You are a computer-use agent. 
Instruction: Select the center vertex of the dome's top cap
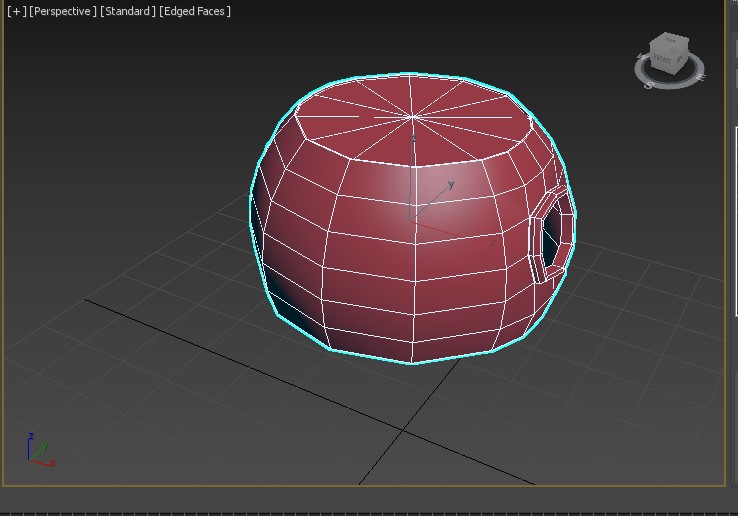tap(412, 118)
